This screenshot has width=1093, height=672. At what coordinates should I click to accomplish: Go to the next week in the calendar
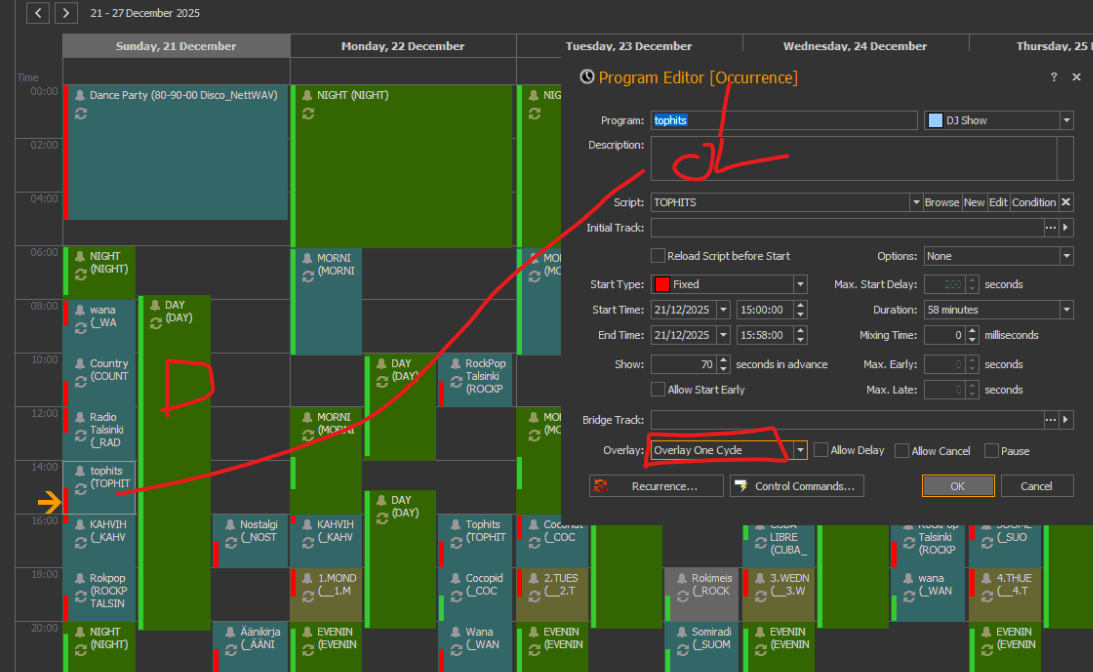pyautogui.click(x=65, y=13)
